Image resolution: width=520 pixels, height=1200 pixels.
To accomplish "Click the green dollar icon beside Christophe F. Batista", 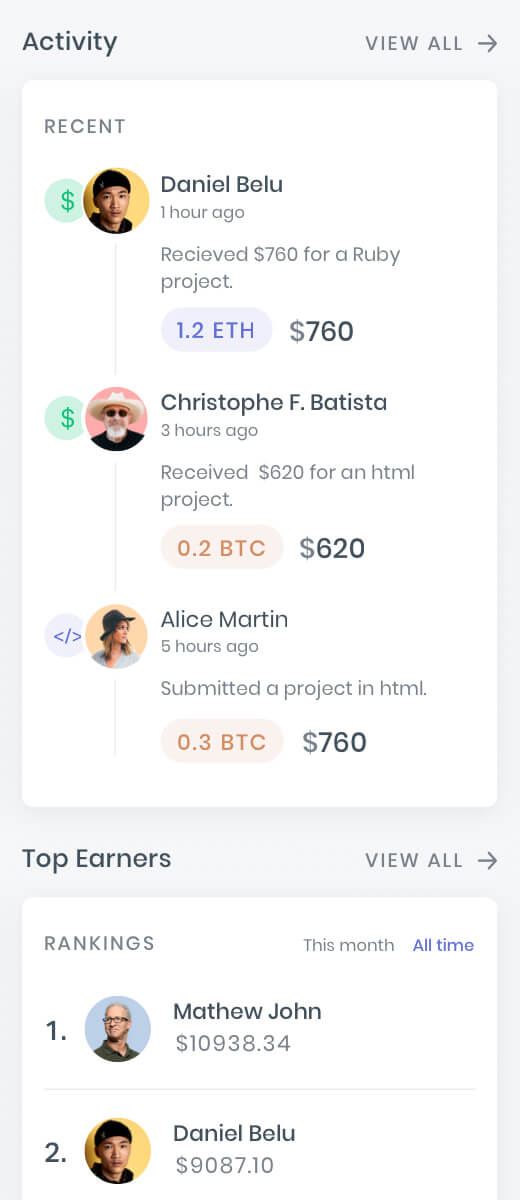I will [67, 418].
